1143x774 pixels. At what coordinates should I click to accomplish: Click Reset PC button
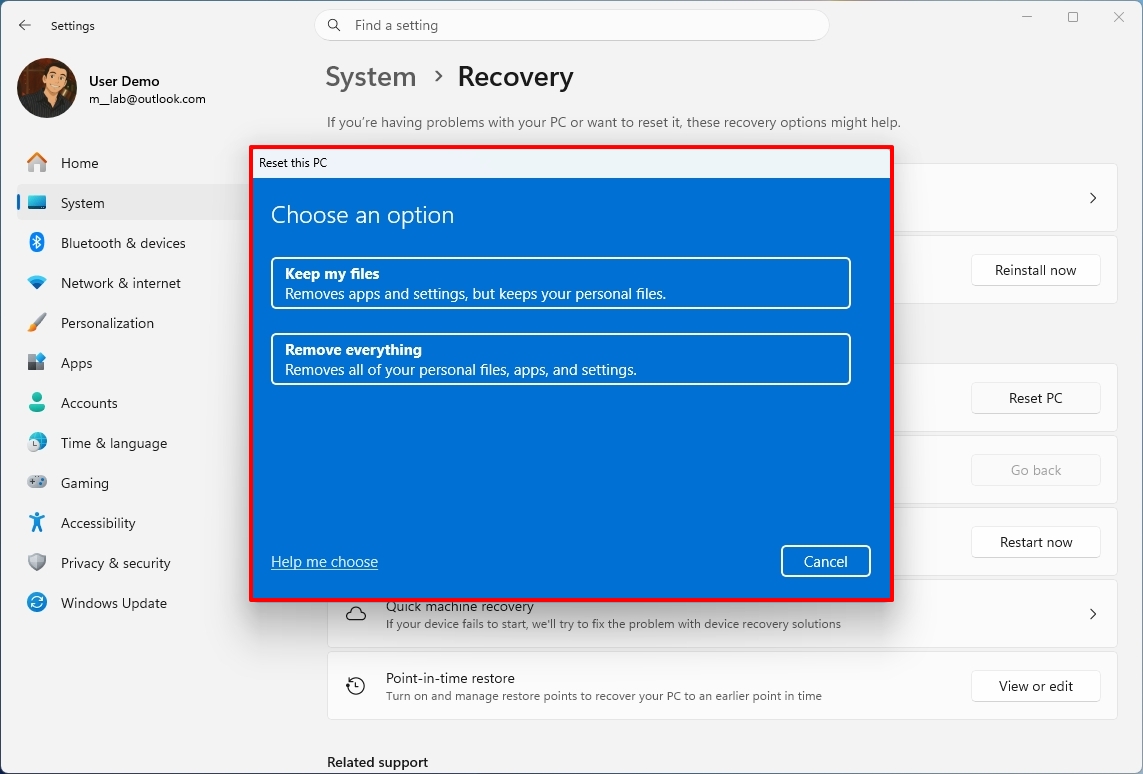click(1035, 398)
